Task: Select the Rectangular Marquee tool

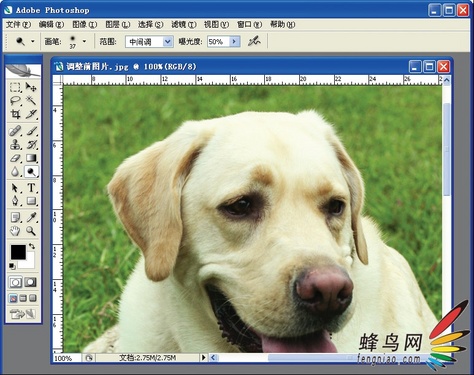Action: pos(15,87)
